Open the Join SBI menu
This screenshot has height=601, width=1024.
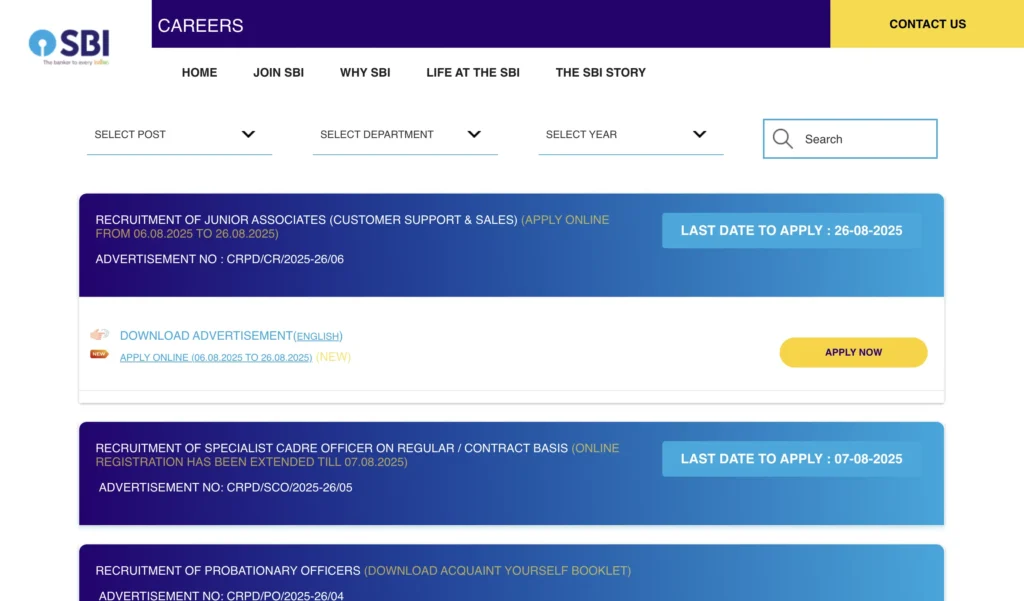pyautogui.click(x=278, y=72)
